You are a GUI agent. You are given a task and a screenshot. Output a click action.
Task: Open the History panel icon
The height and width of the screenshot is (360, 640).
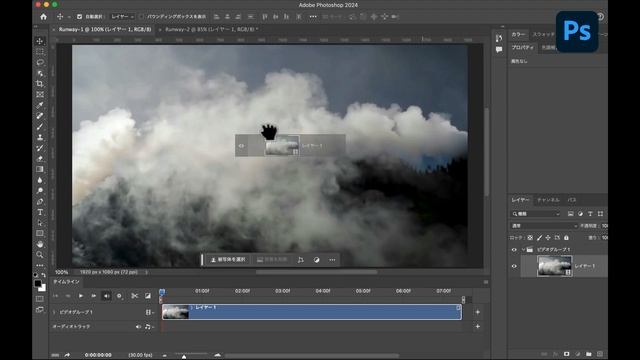pyautogui.click(x=499, y=38)
